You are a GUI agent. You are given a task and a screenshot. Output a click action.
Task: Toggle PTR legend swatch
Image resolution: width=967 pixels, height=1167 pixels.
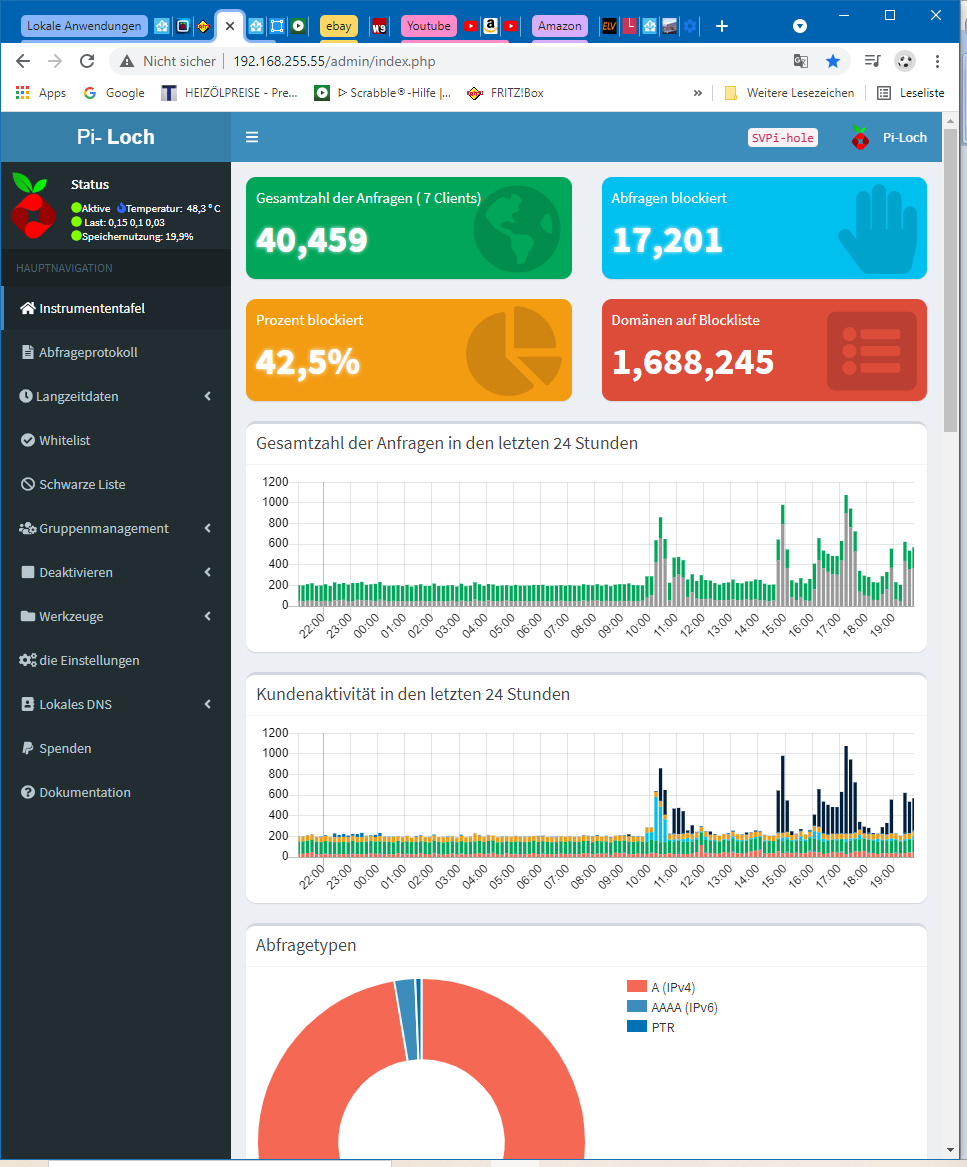[x=636, y=1026]
